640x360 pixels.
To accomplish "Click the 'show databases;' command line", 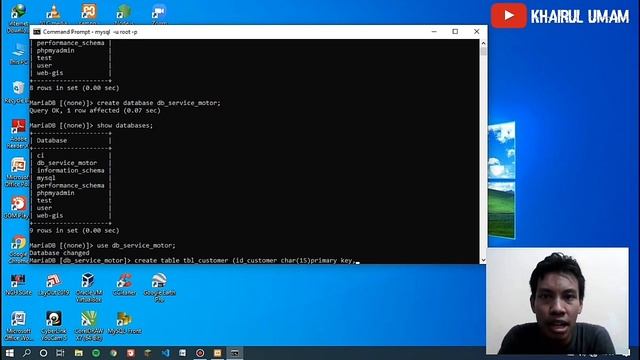I will [x=91, y=125].
